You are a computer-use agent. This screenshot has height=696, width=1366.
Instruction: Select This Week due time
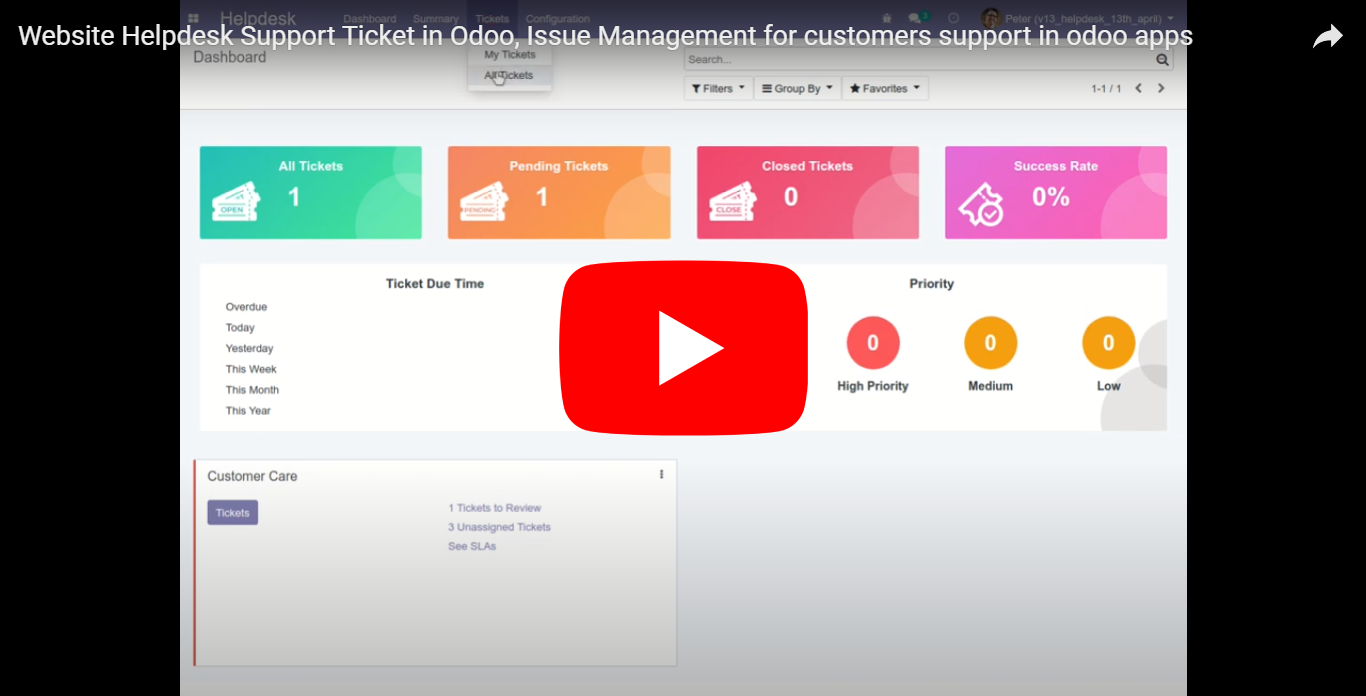click(251, 369)
